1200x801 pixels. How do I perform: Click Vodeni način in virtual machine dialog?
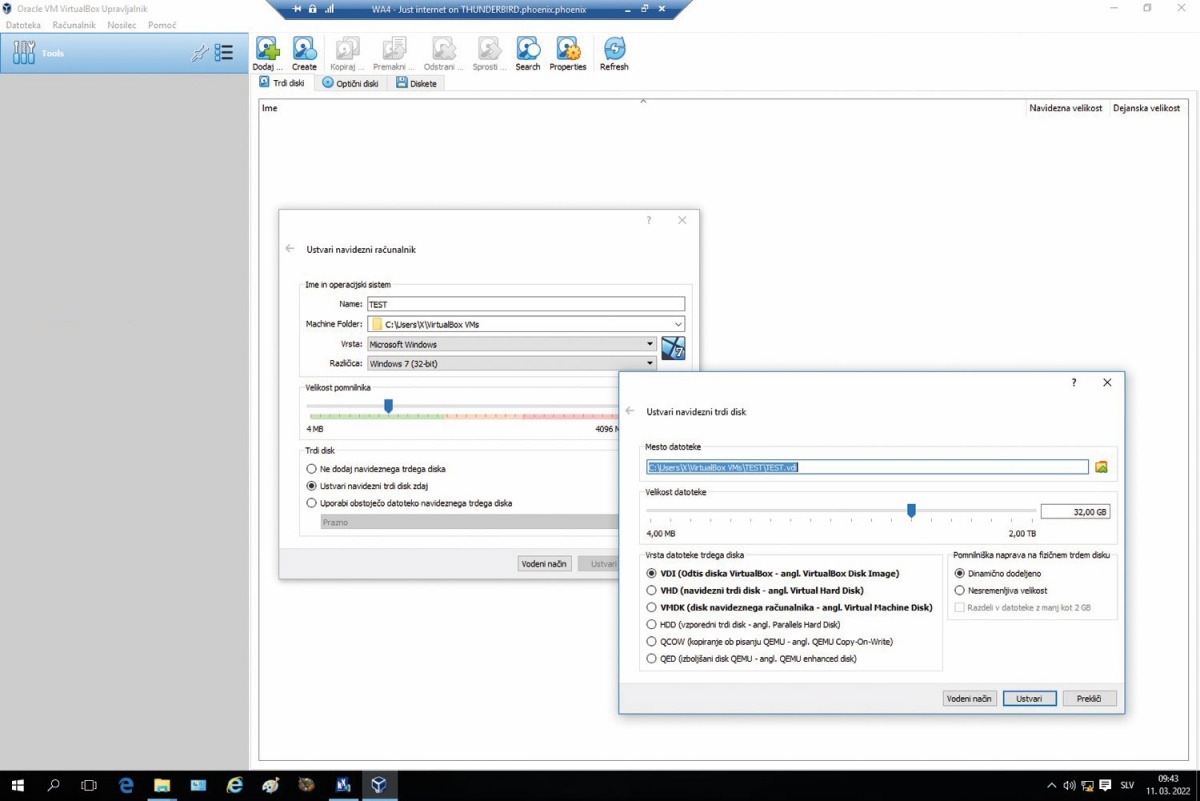click(x=545, y=564)
